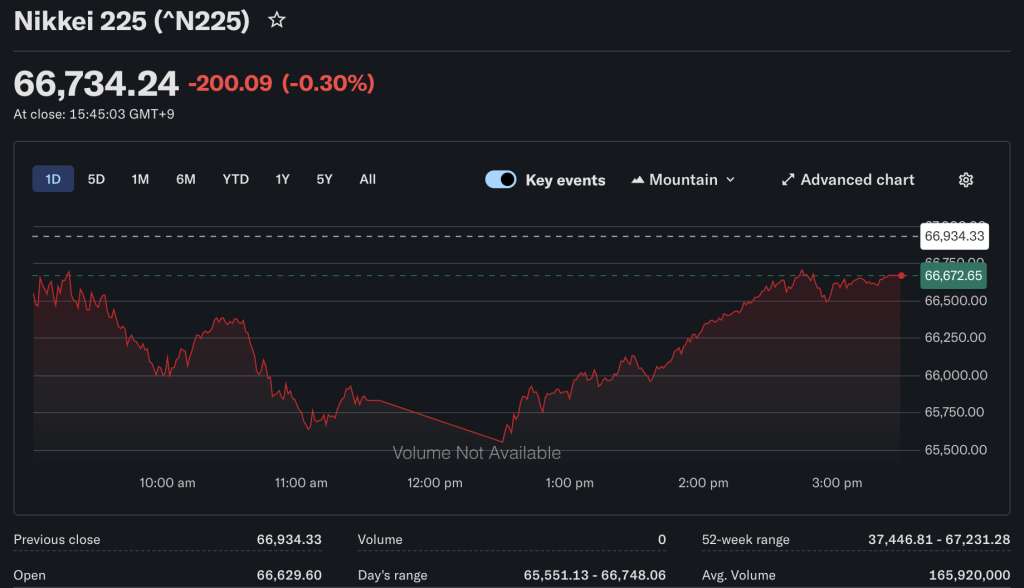Screen dimensions: 1024x588
Task: Click the 3:00 pm axis label
Action: (837, 483)
